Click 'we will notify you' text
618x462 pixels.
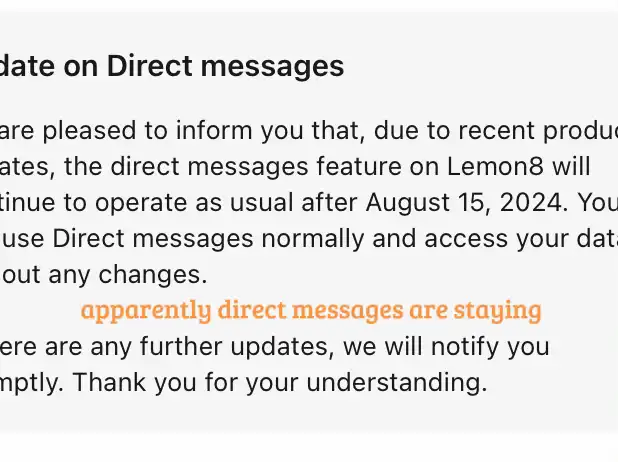point(446,347)
